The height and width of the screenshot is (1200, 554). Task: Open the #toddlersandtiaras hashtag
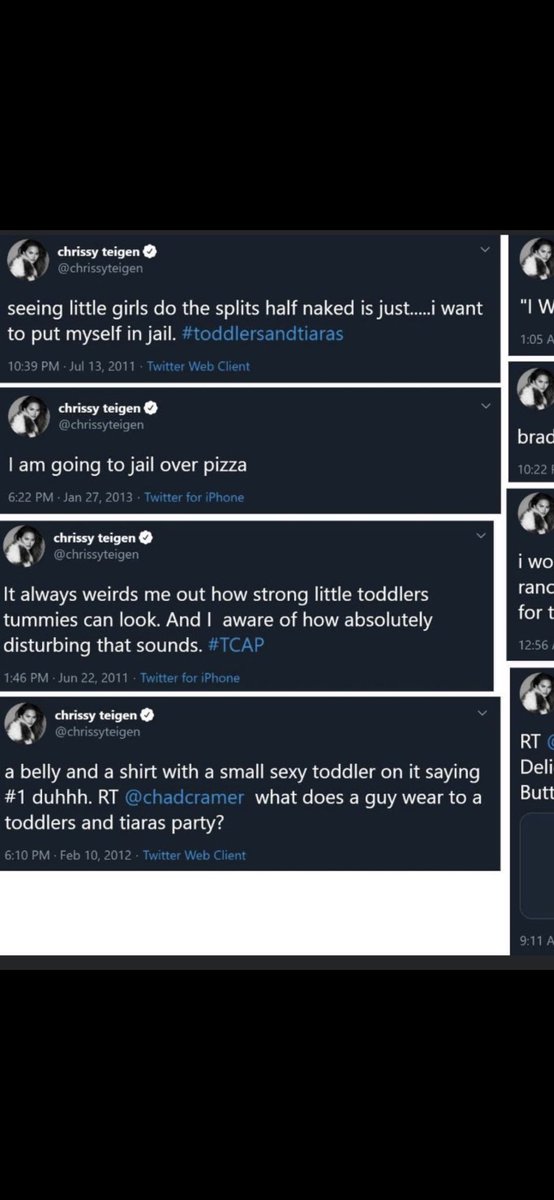[x=263, y=334]
